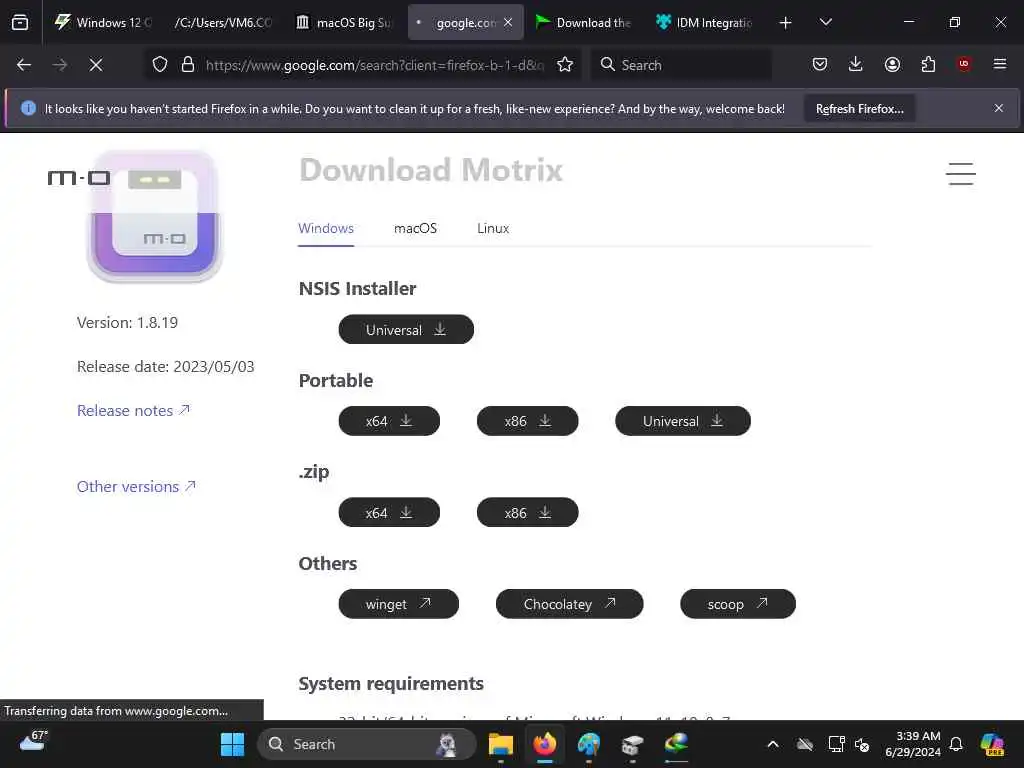Download NSIS Installer Universal
Screen dimensions: 1024x768
[406, 330]
